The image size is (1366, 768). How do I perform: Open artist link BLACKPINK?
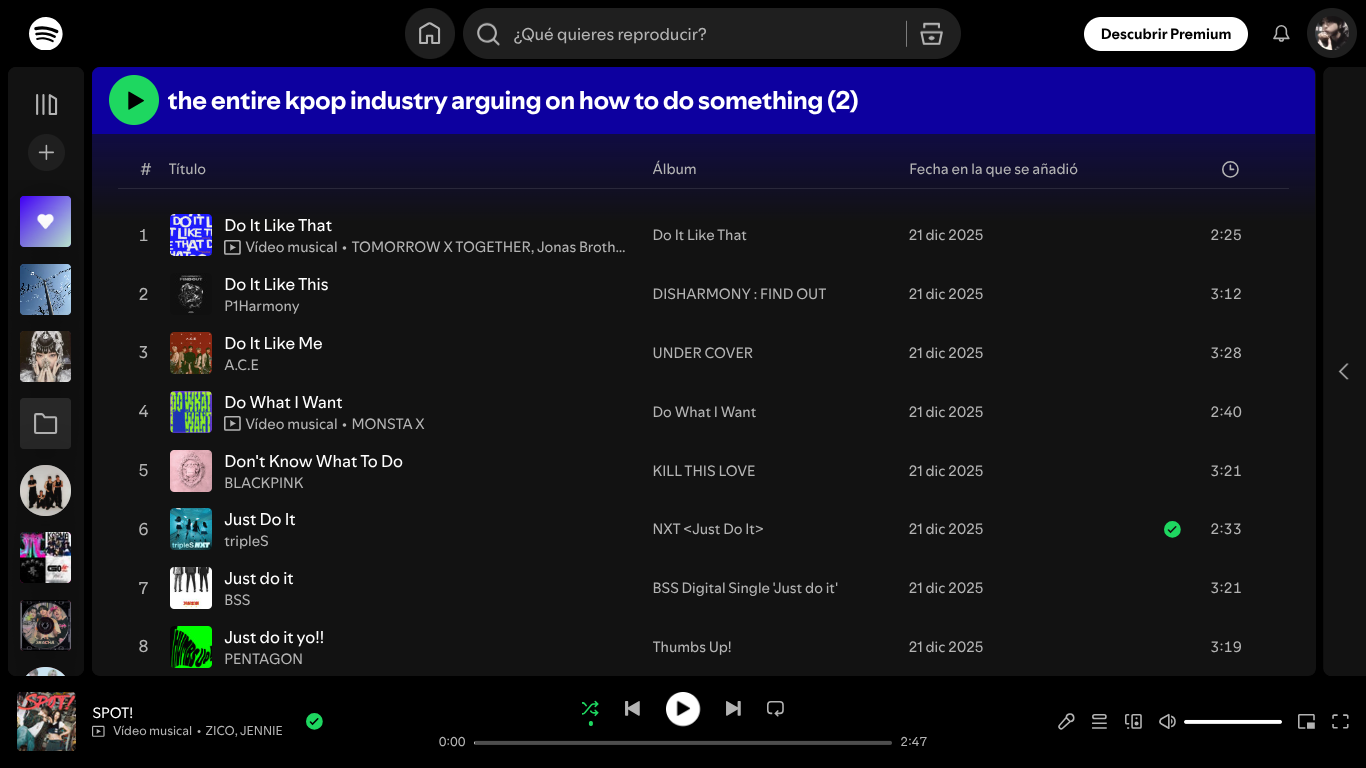tap(264, 483)
